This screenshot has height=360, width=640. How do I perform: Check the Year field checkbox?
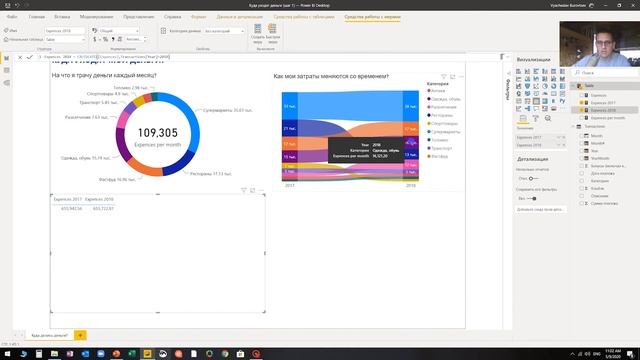click(x=582, y=151)
